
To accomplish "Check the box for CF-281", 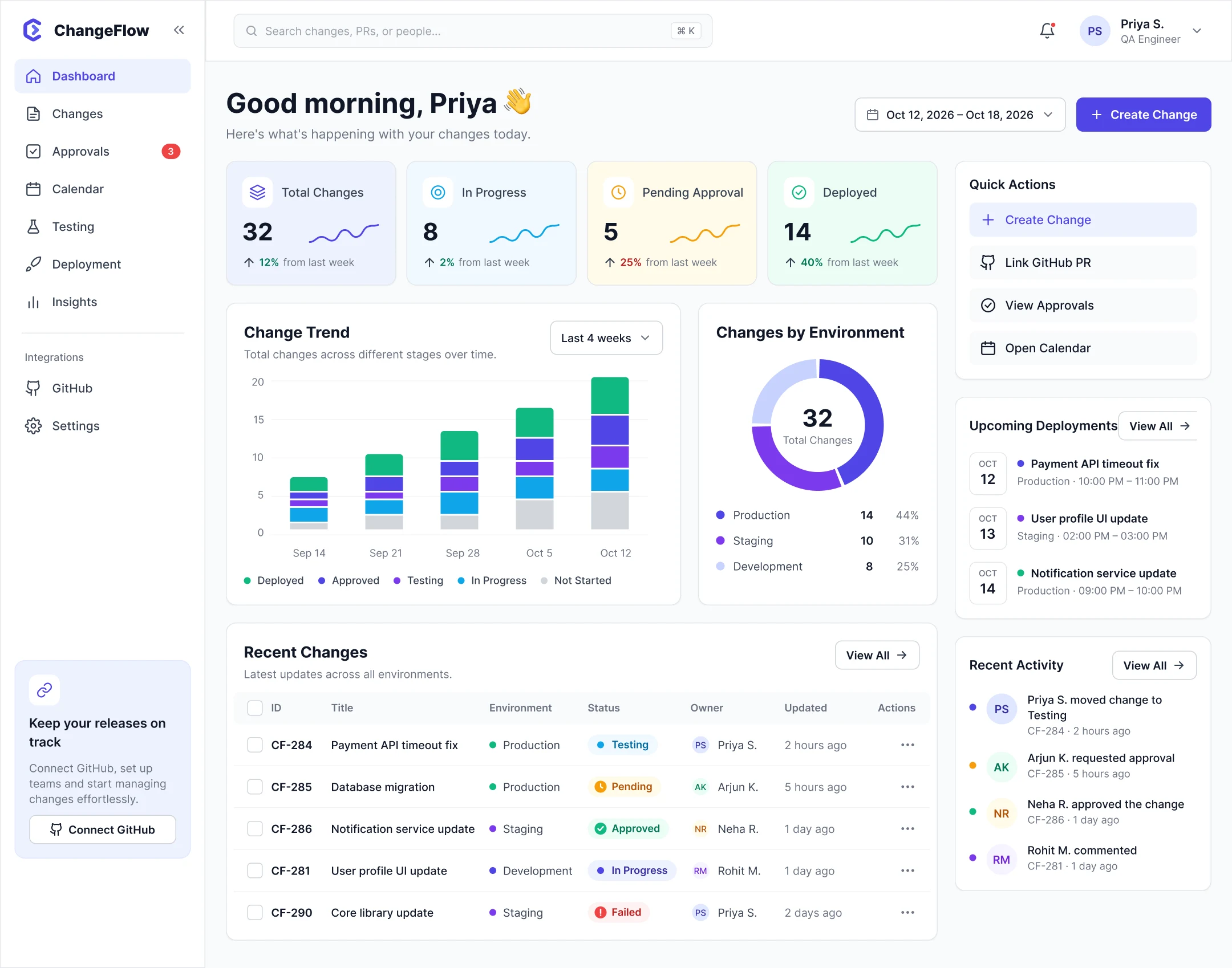I will pyautogui.click(x=255, y=871).
